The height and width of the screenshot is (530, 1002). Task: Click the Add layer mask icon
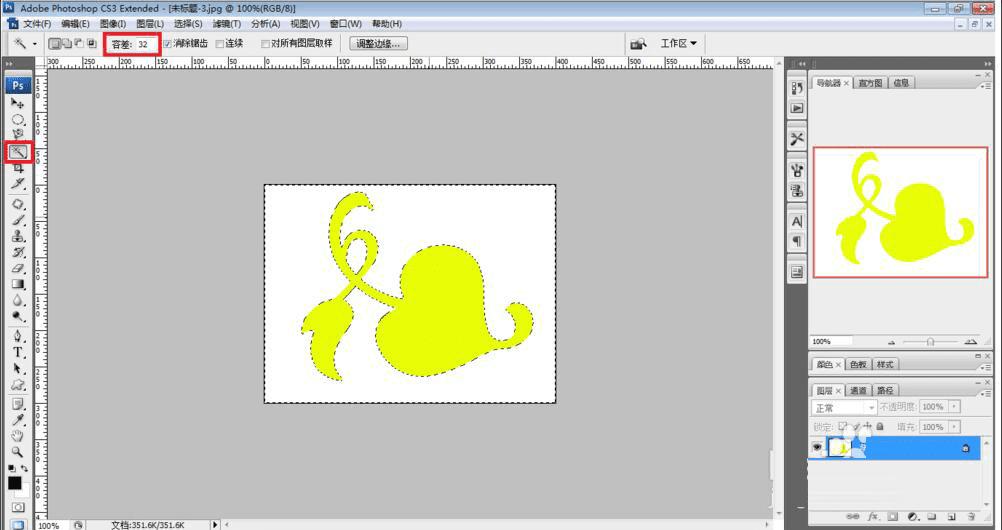893,516
